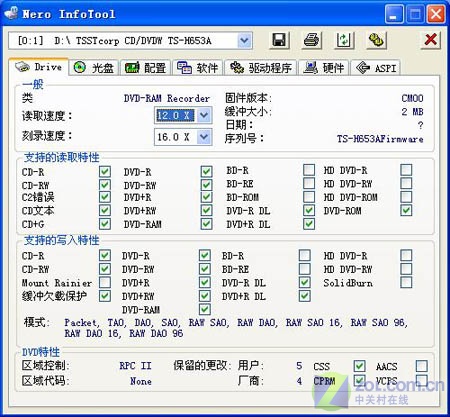450x417 pixels.
Task: Toggle BD-ROM read checkbox
Action: (x=309, y=197)
